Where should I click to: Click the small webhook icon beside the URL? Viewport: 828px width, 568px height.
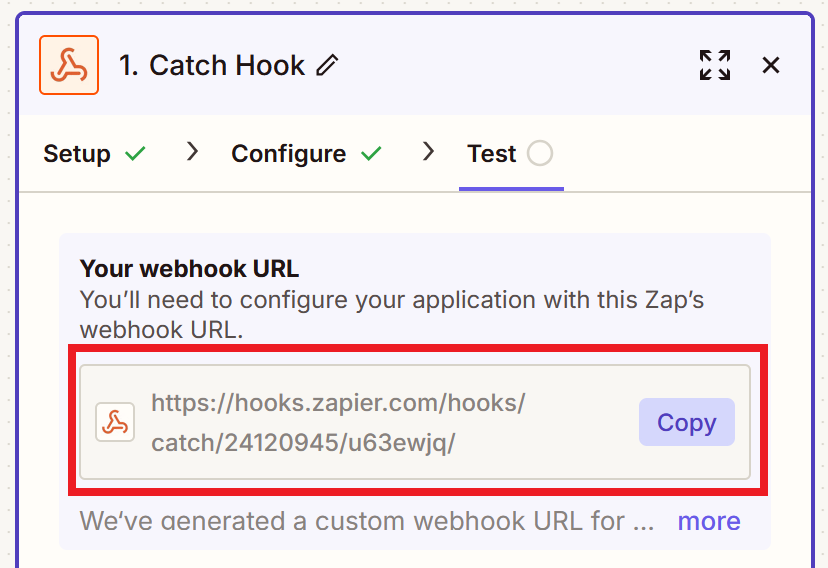click(x=115, y=422)
